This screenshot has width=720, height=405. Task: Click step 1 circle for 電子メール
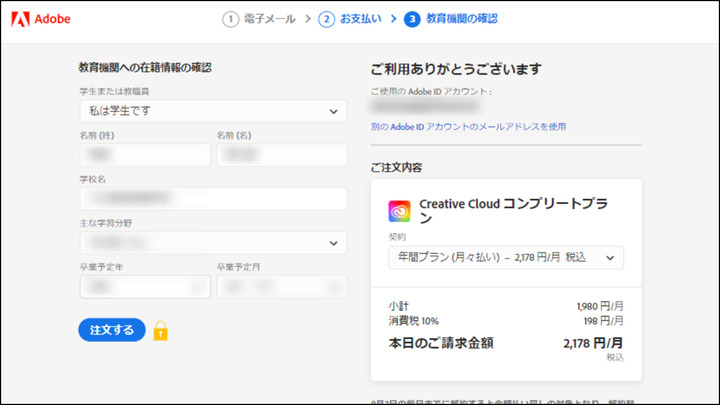[x=231, y=19]
